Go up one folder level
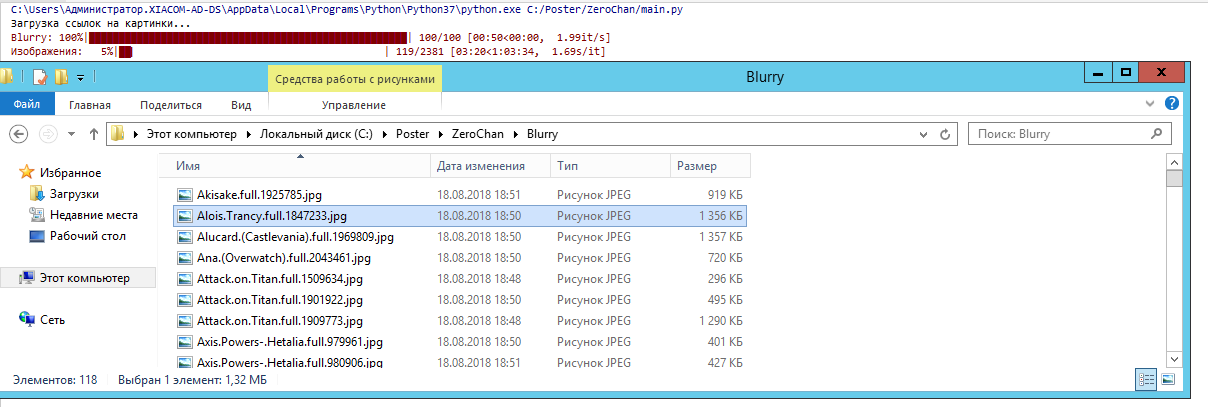Image resolution: width=1208 pixels, height=407 pixels. click(94, 134)
